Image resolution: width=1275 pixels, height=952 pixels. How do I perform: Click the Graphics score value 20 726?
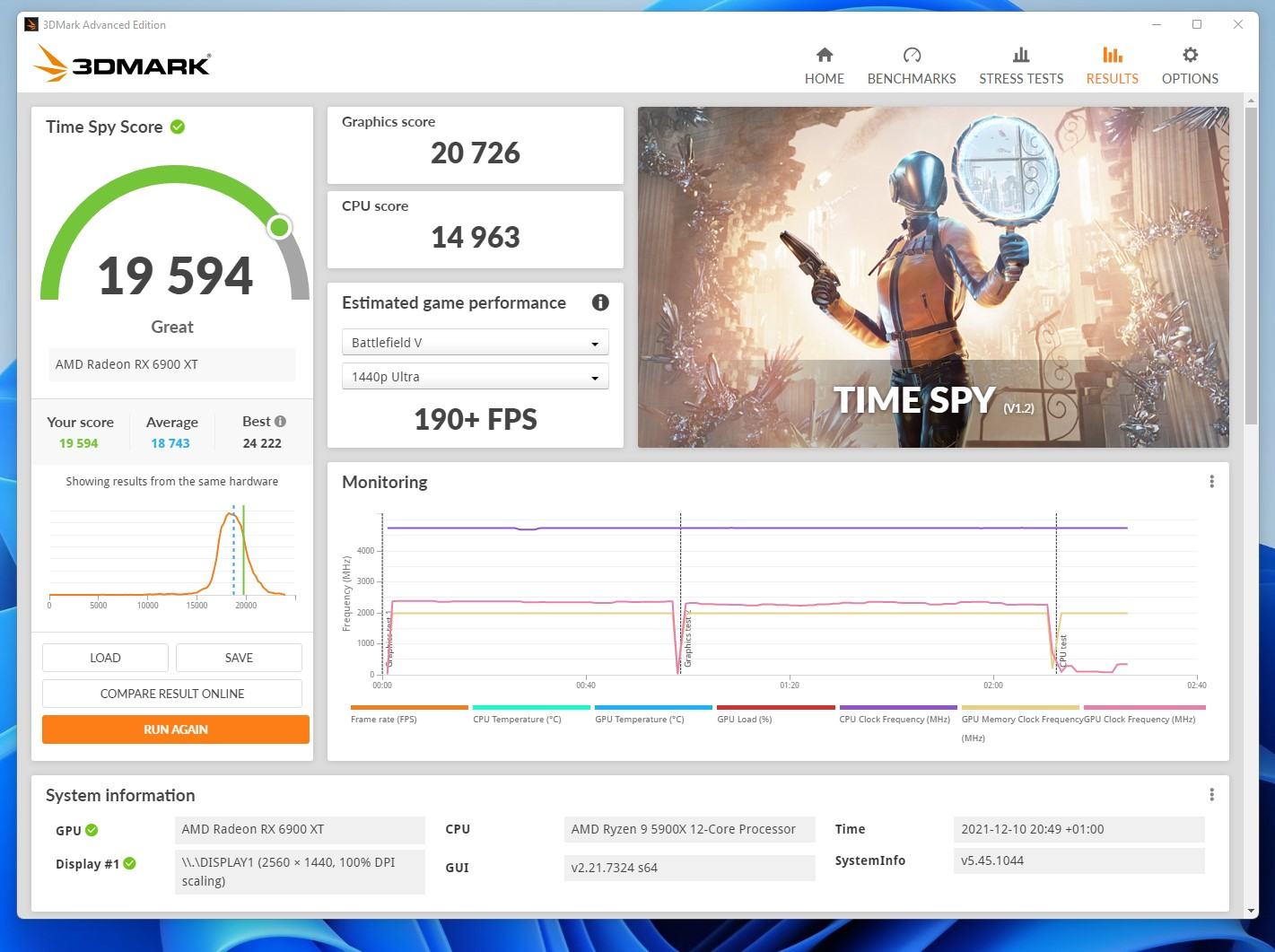pyautogui.click(x=476, y=153)
